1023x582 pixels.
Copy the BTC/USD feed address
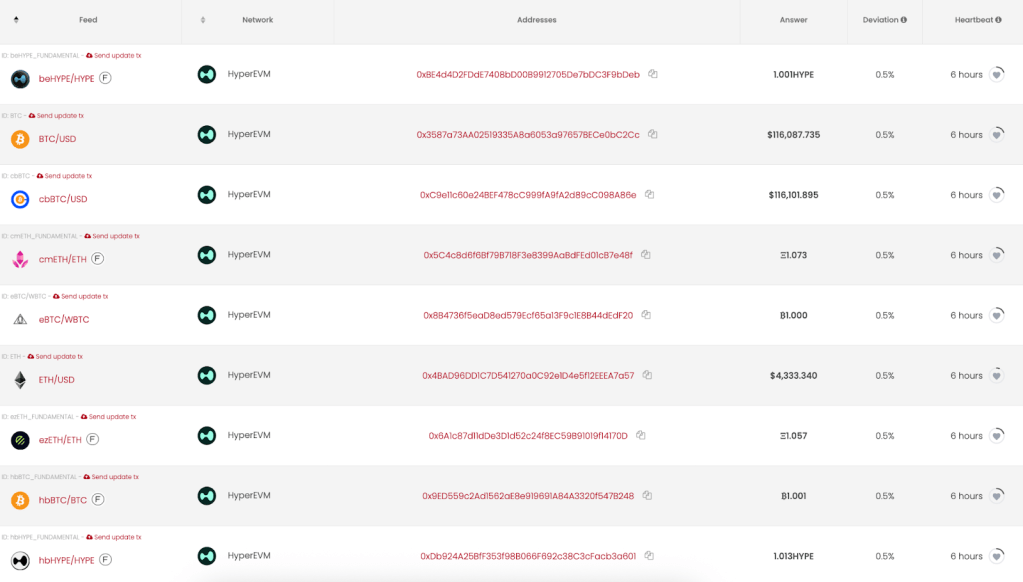point(653,134)
